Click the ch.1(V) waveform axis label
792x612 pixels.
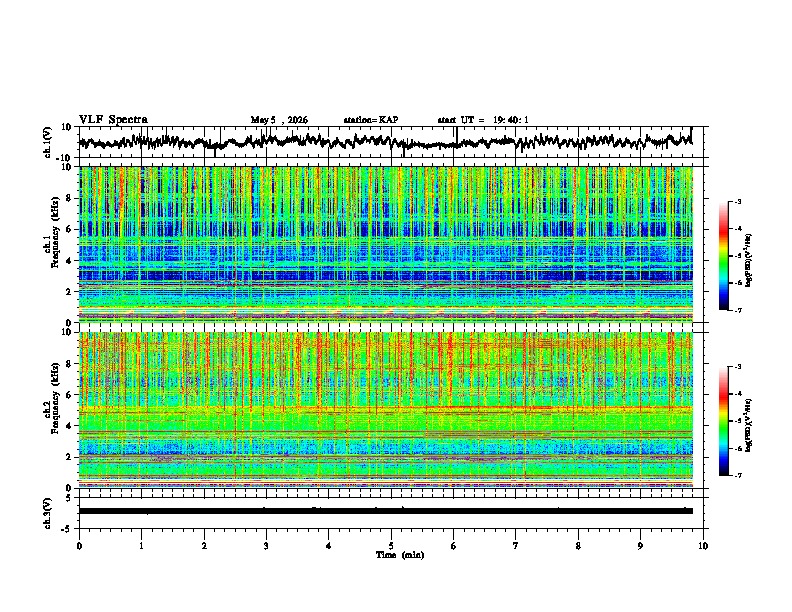pyautogui.click(x=48, y=142)
